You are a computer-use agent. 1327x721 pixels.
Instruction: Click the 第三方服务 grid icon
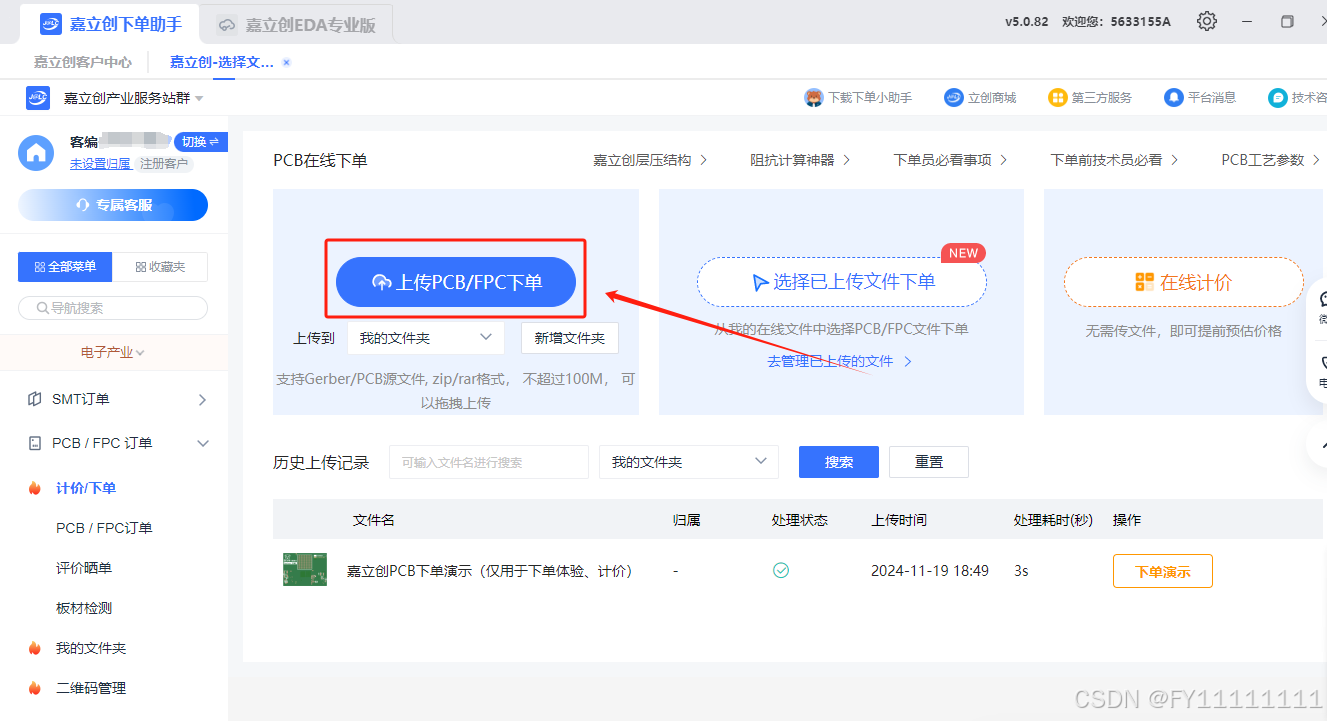tap(1058, 97)
